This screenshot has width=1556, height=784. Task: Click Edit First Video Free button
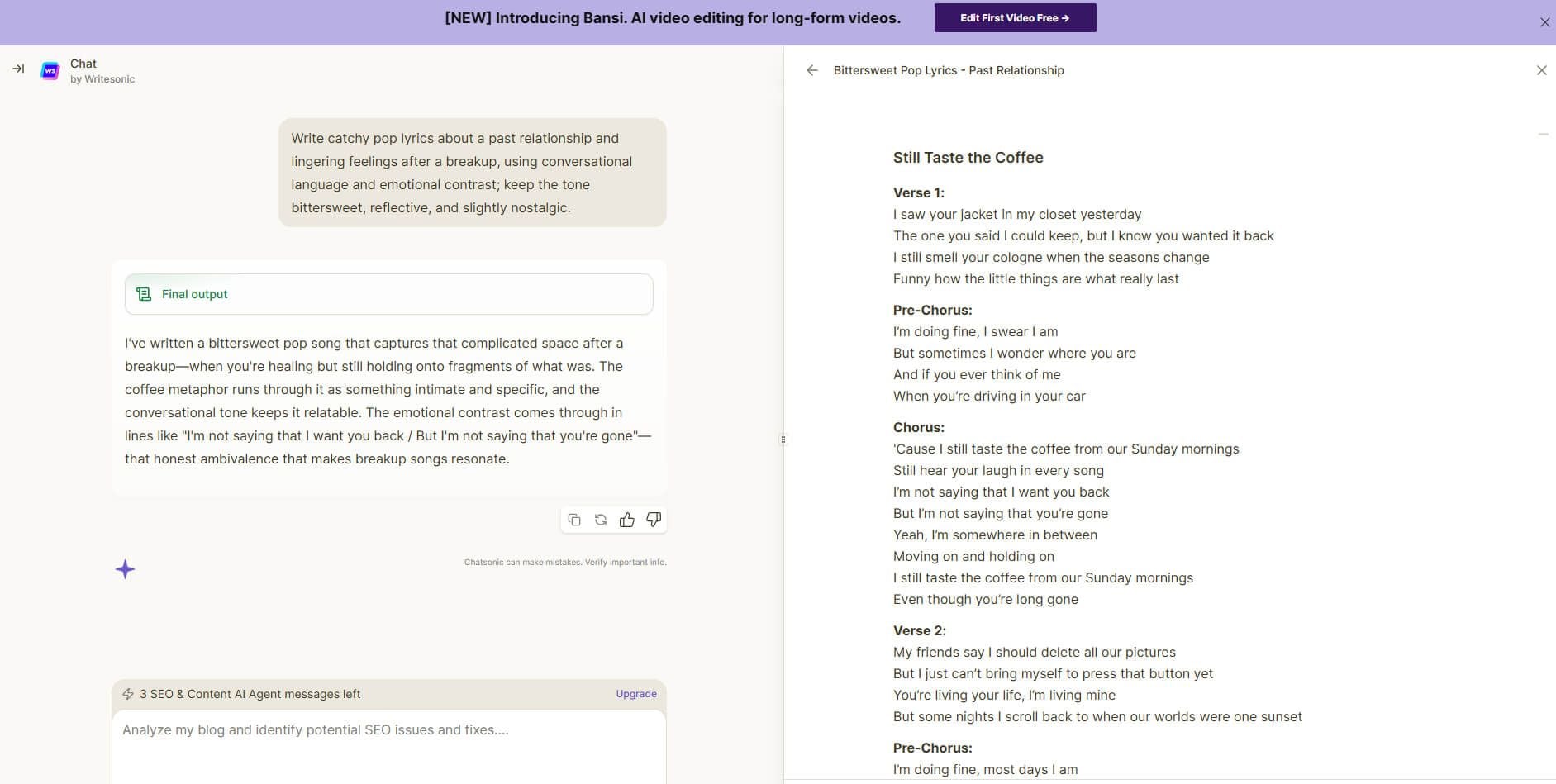click(x=1015, y=17)
